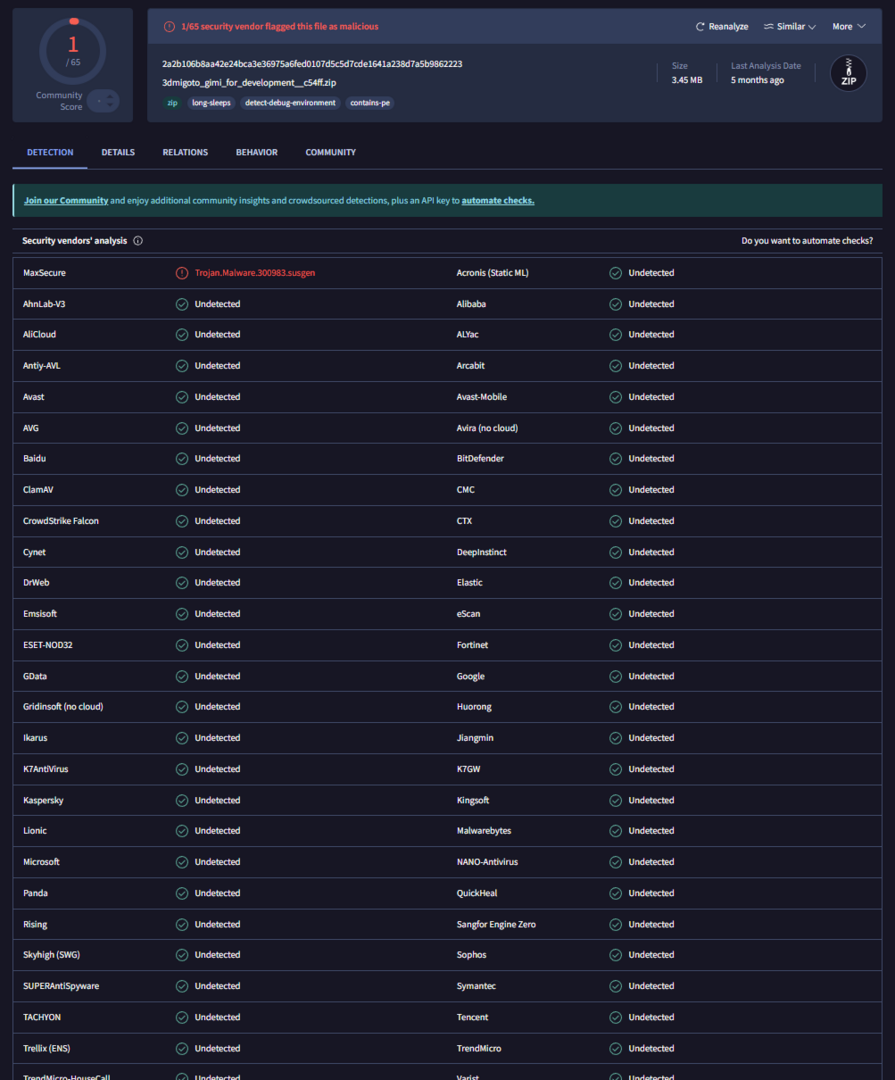Open the automate checks link in the banner
The height and width of the screenshot is (1080, 895).
pyautogui.click(x=497, y=200)
